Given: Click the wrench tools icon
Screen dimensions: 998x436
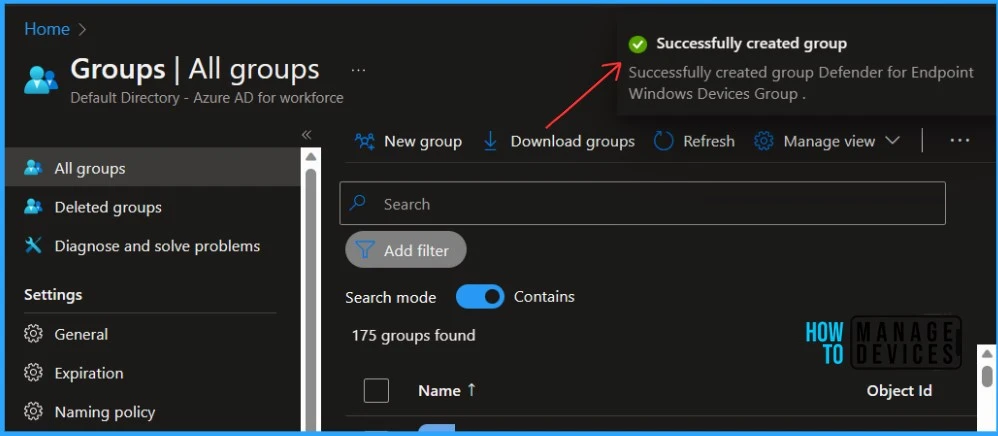Looking at the screenshot, I should tap(33, 246).
